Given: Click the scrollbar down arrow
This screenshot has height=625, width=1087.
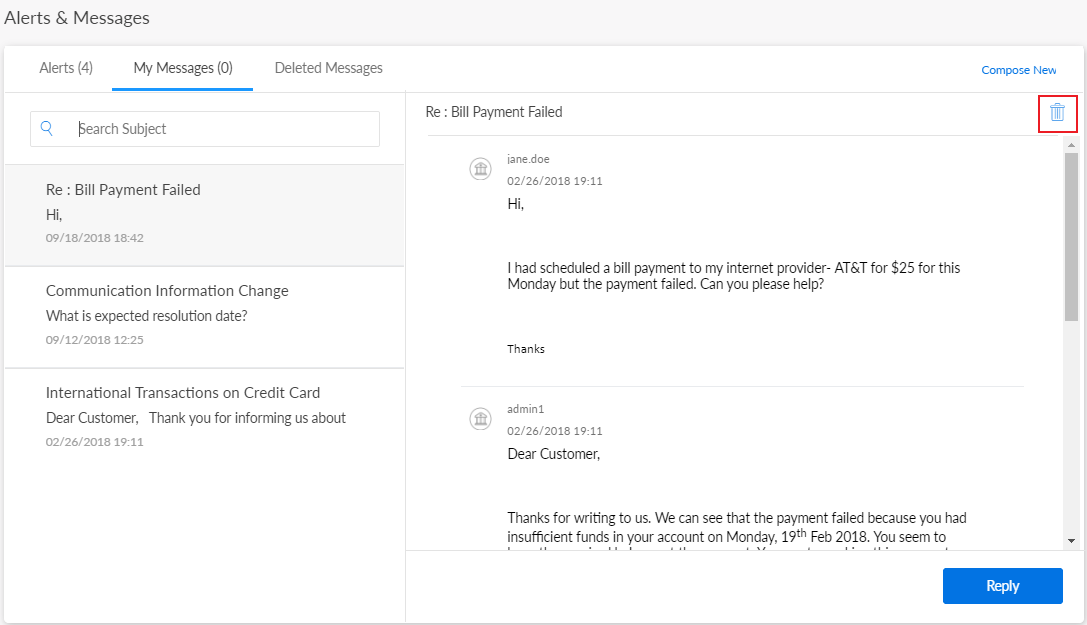Looking at the screenshot, I should click(1071, 540).
